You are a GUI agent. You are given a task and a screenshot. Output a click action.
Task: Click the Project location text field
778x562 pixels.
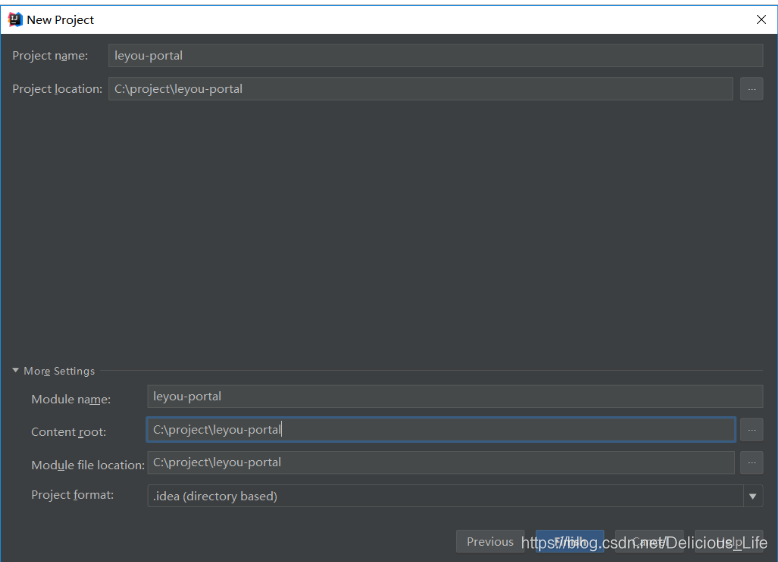click(x=420, y=89)
